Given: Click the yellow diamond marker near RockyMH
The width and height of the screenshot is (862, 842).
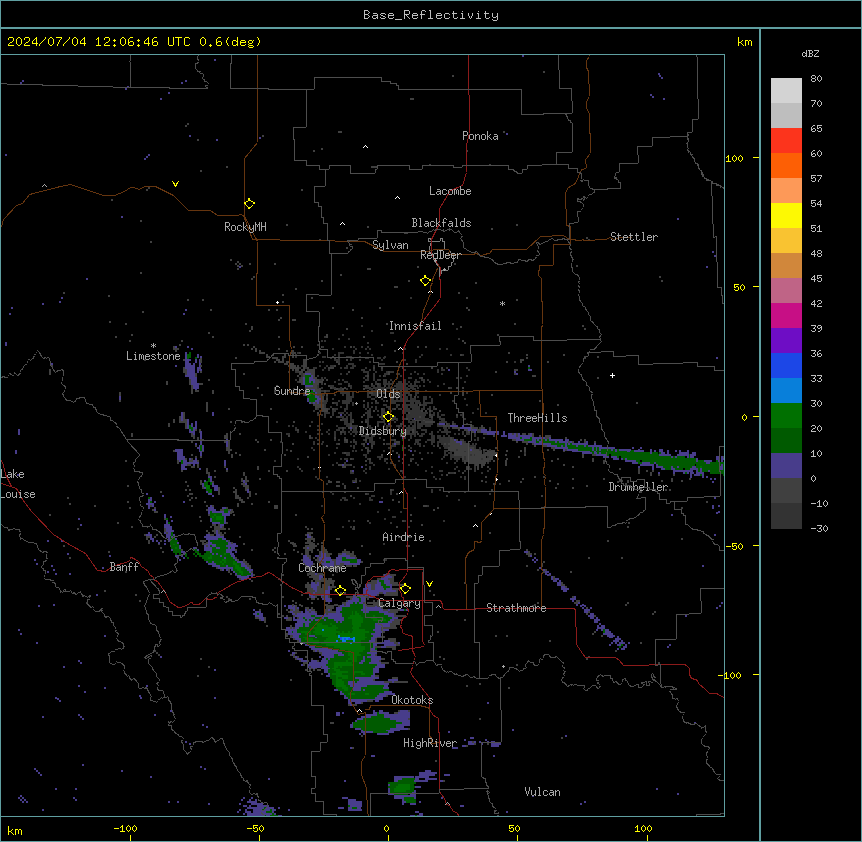Looking at the screenshot, I should tap(249, 204).
